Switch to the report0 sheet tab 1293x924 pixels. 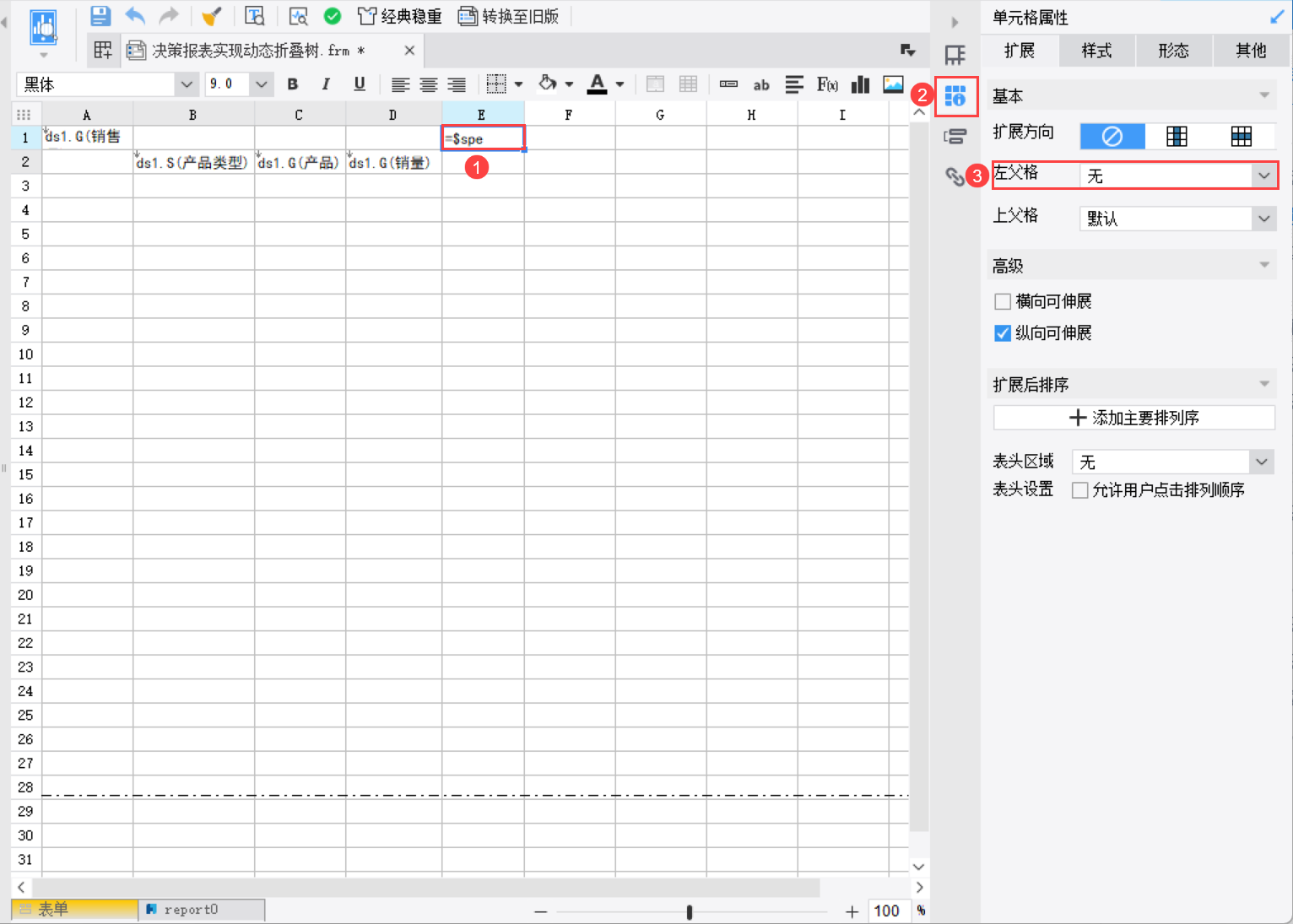[x=201, y=909]
